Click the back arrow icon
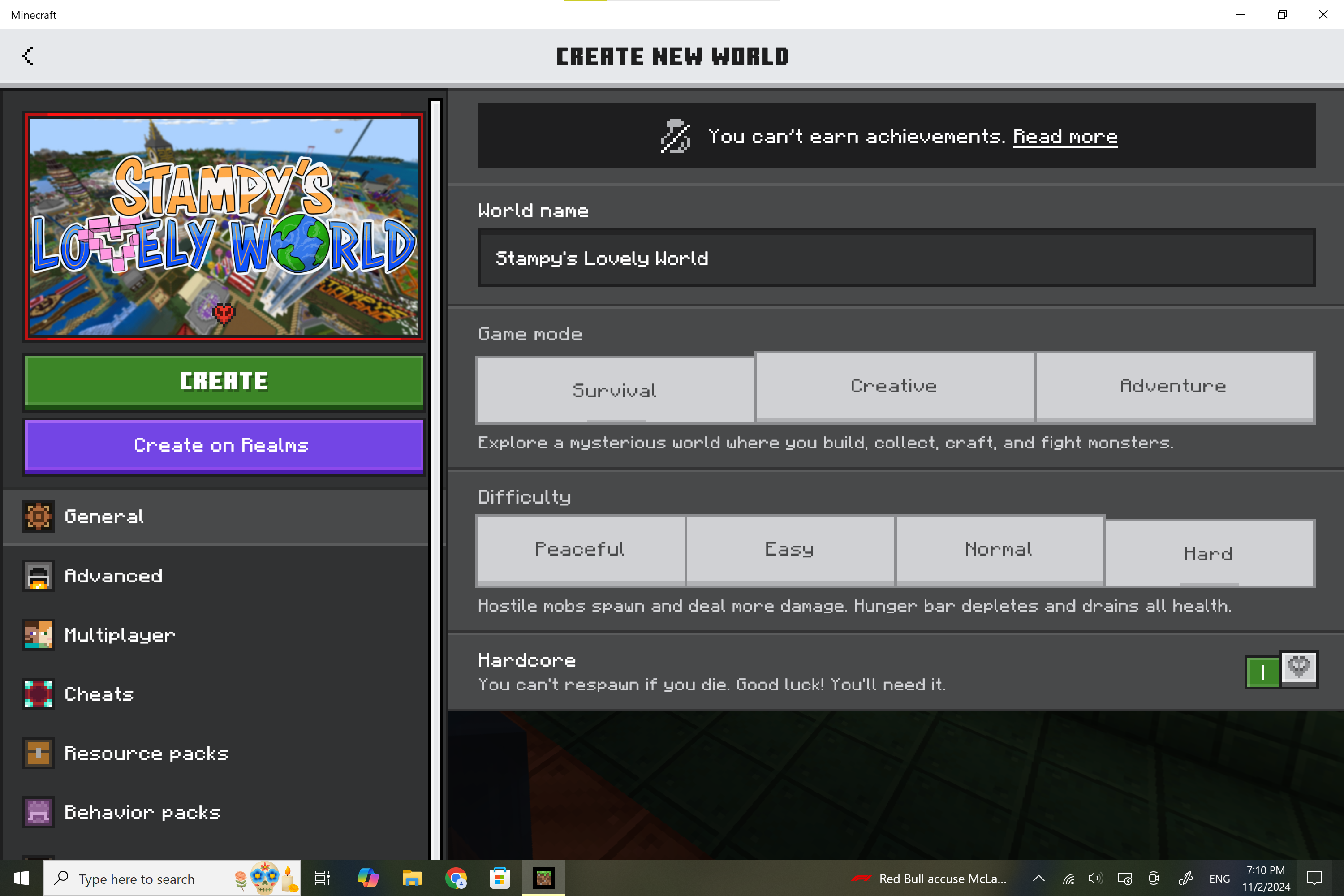 pos(27,56)
